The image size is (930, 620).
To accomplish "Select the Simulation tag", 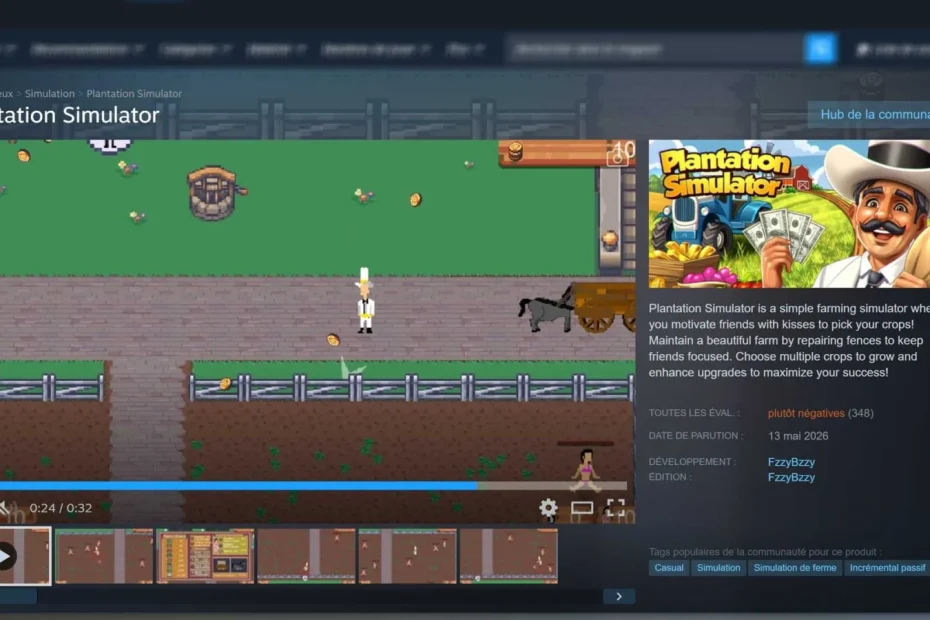I will [x=718, y=568].
